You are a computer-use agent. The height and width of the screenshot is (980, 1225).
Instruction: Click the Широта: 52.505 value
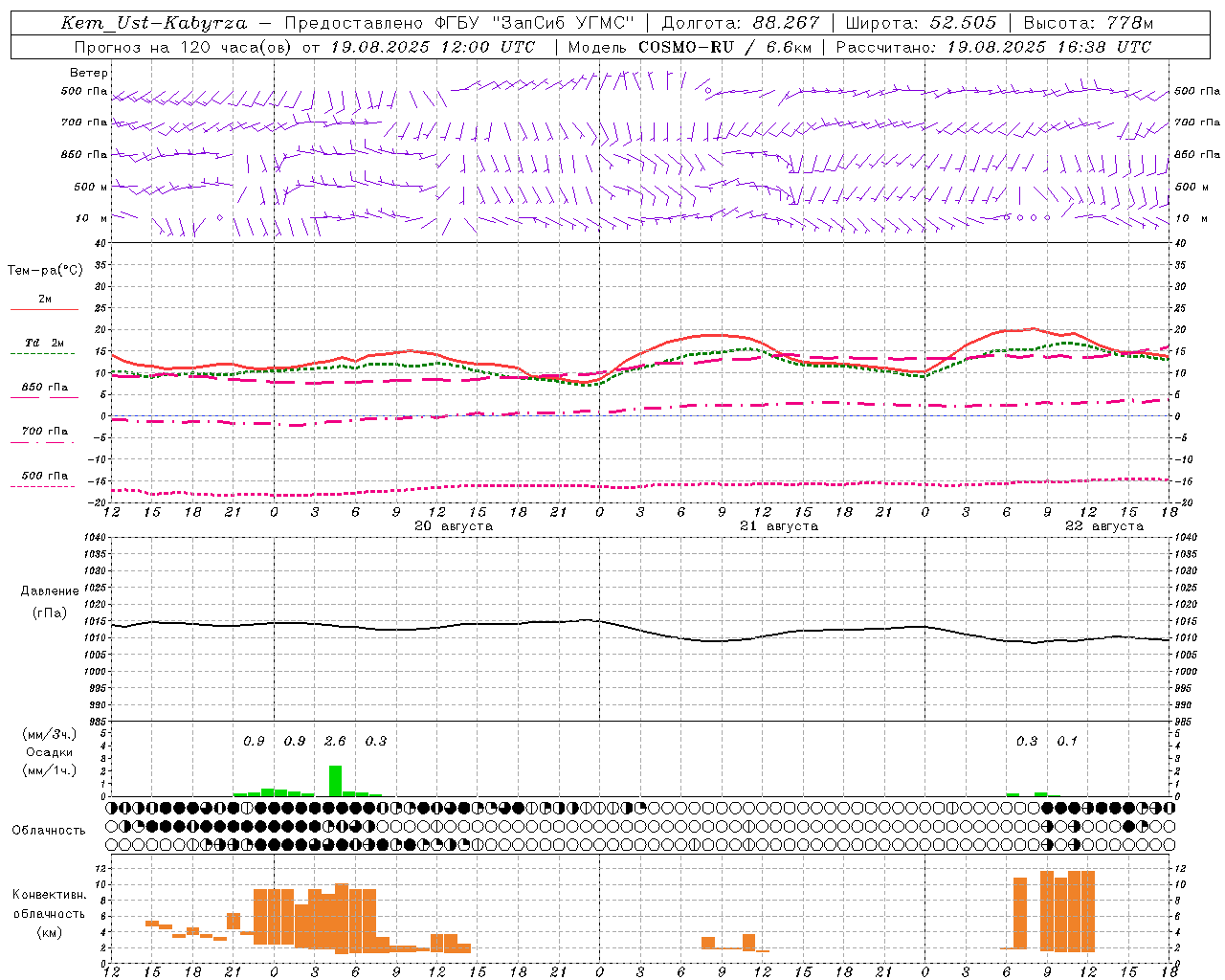coord(921,23)
